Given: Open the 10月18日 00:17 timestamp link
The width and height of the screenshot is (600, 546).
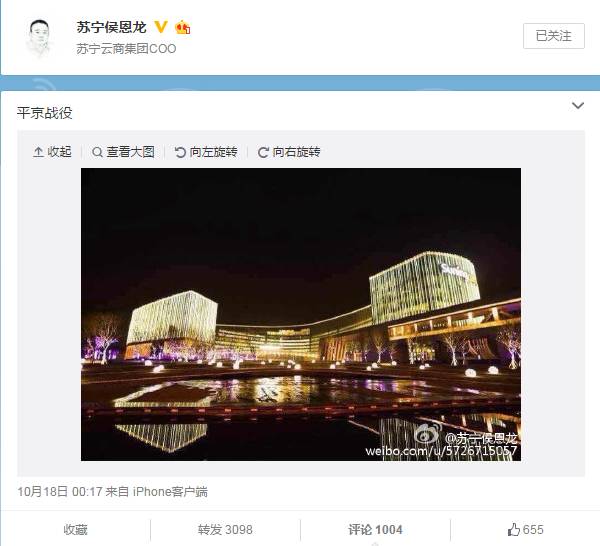Looking at the screenshot, I should pyautogui.click(x=60, y=491).
